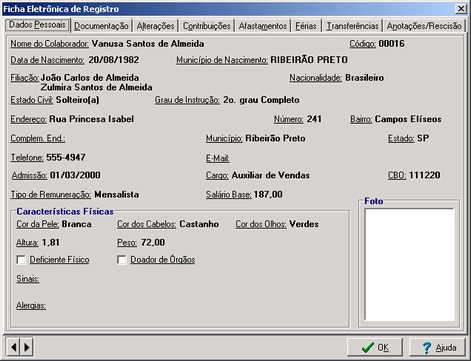This screenshot has width=471, height=361.
Task: Select skin color value Branca
Action: coord(76,224)
